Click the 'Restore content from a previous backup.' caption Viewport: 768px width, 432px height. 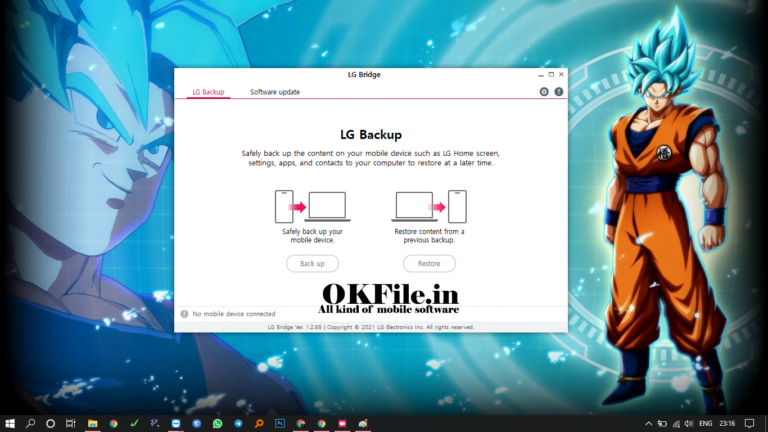point(429,236)
